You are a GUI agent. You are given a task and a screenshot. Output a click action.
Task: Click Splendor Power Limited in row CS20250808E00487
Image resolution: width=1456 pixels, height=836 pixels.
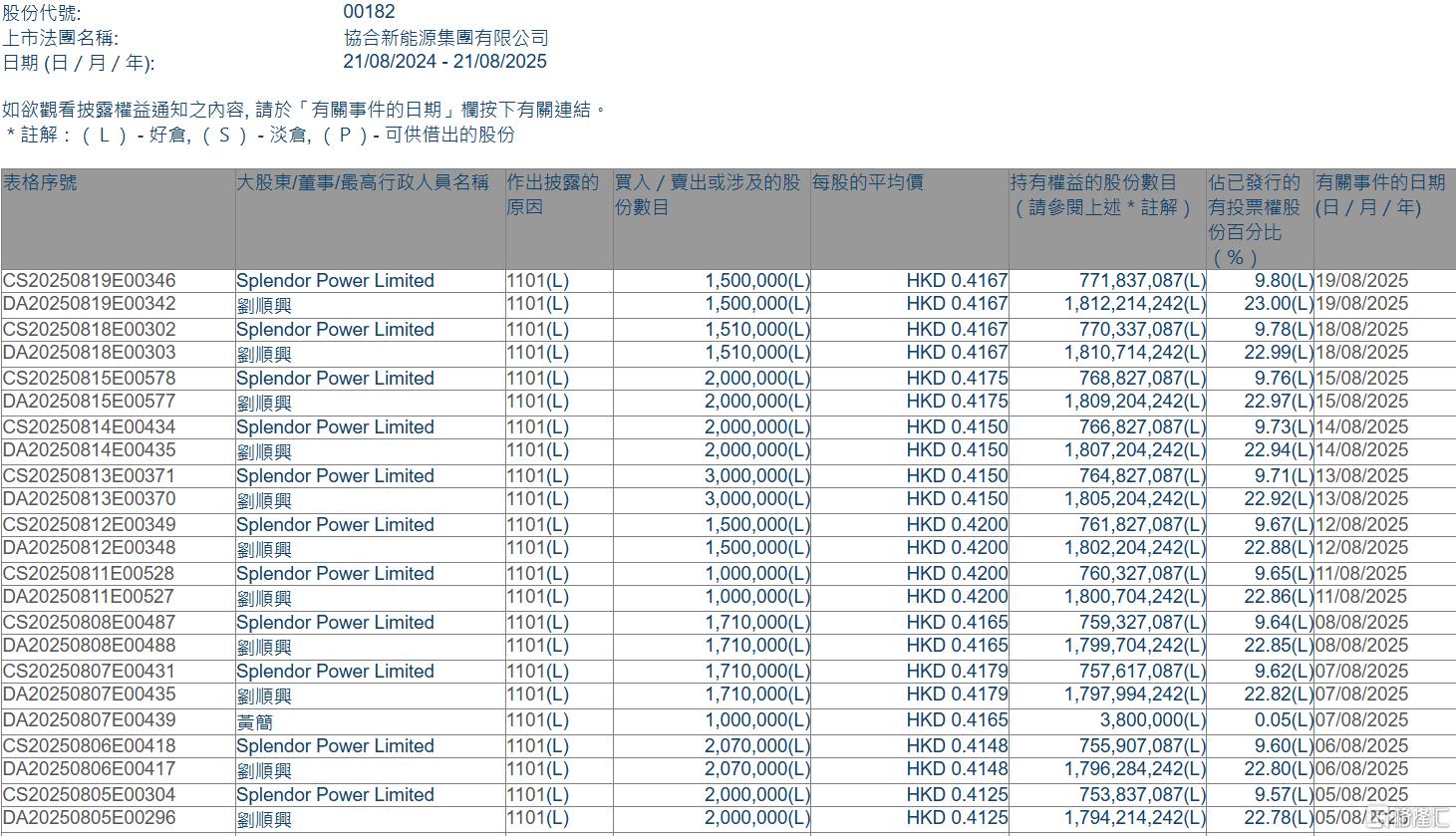(x=335, y=623)
